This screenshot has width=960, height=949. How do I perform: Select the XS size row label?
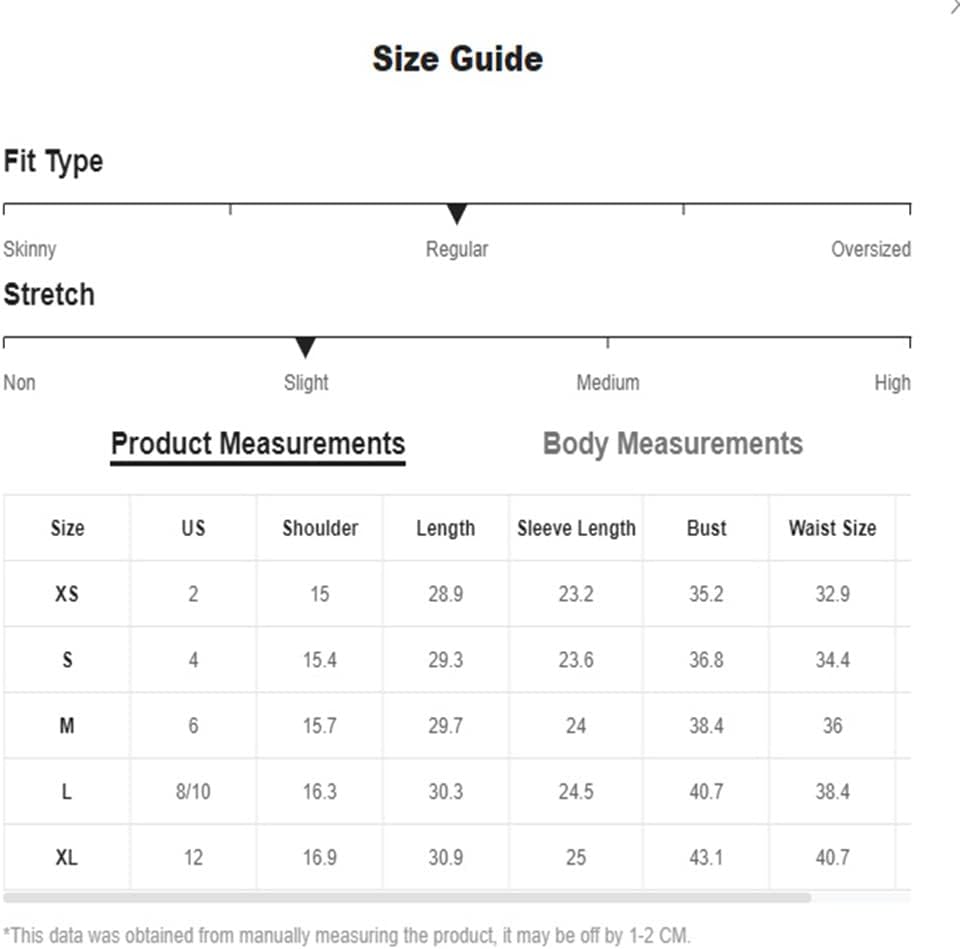(67, 593)
